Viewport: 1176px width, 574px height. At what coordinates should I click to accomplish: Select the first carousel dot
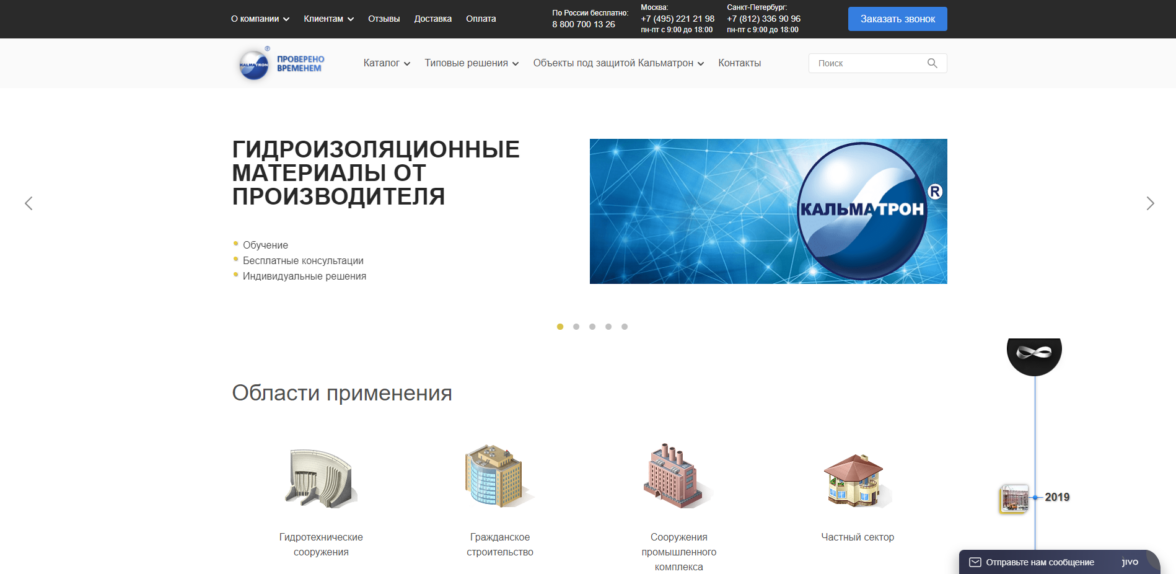[x=560, y=326]
